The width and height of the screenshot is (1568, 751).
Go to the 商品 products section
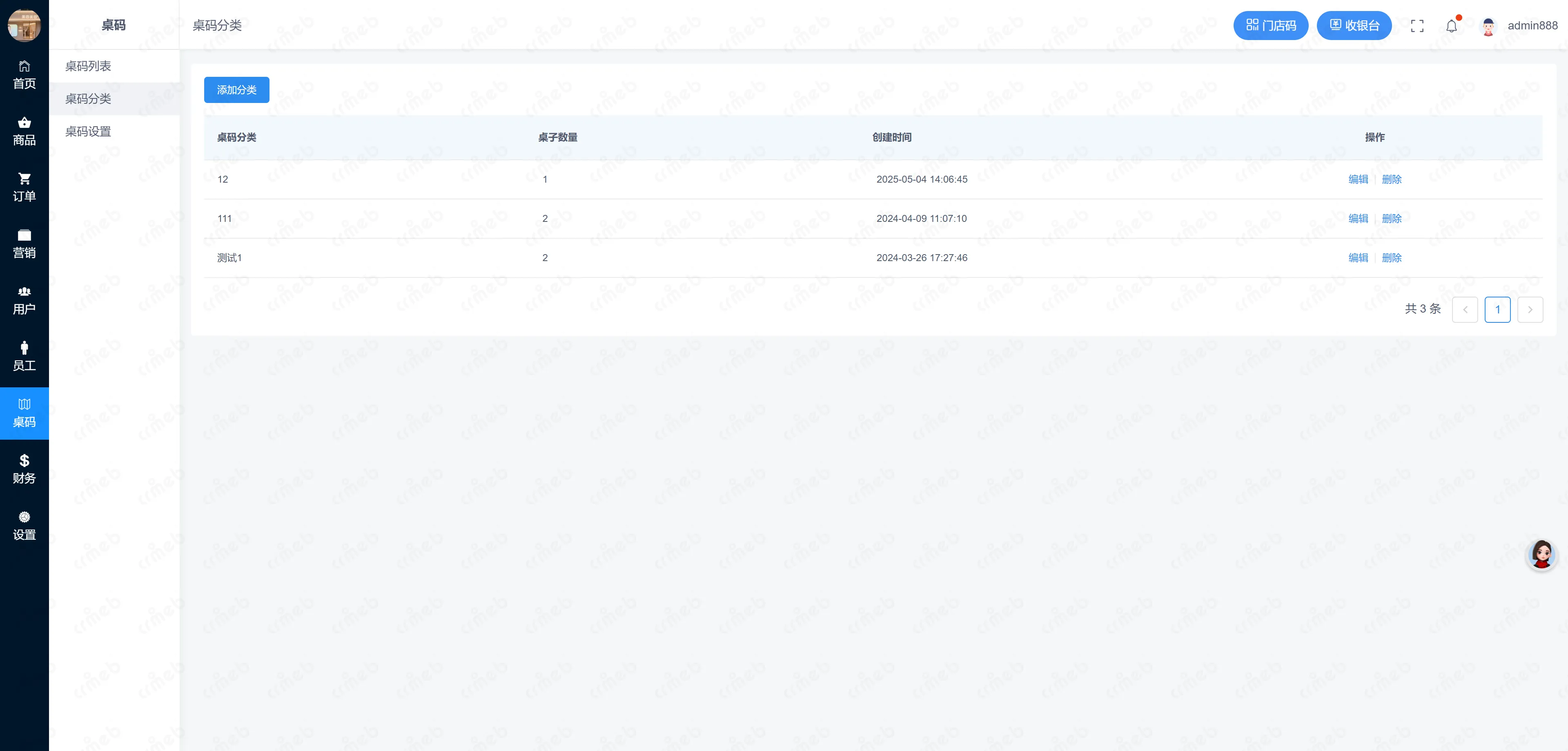24,131
